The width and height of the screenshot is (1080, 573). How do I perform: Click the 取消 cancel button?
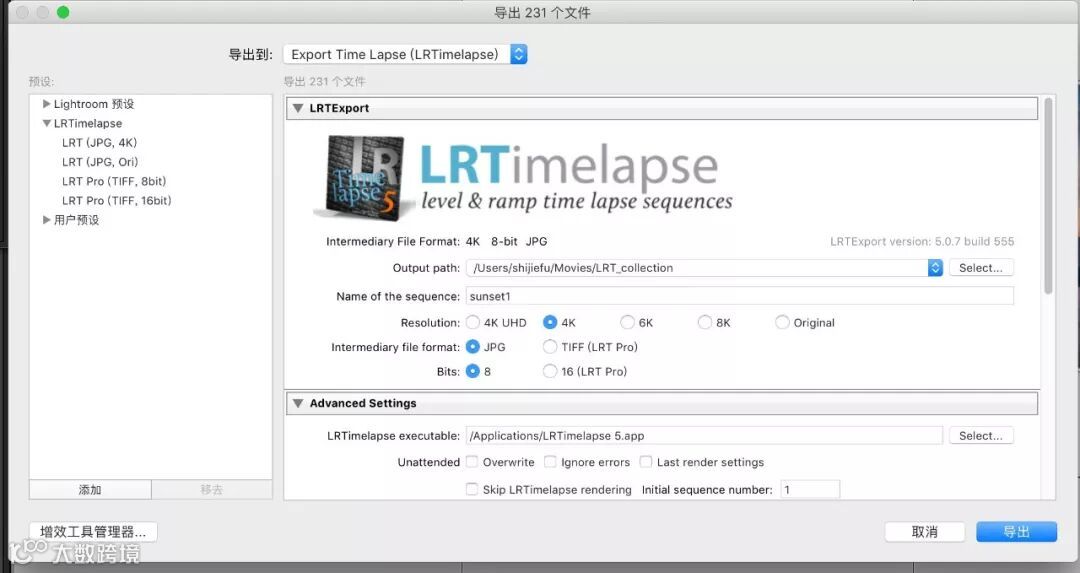(x=924, y=532)
